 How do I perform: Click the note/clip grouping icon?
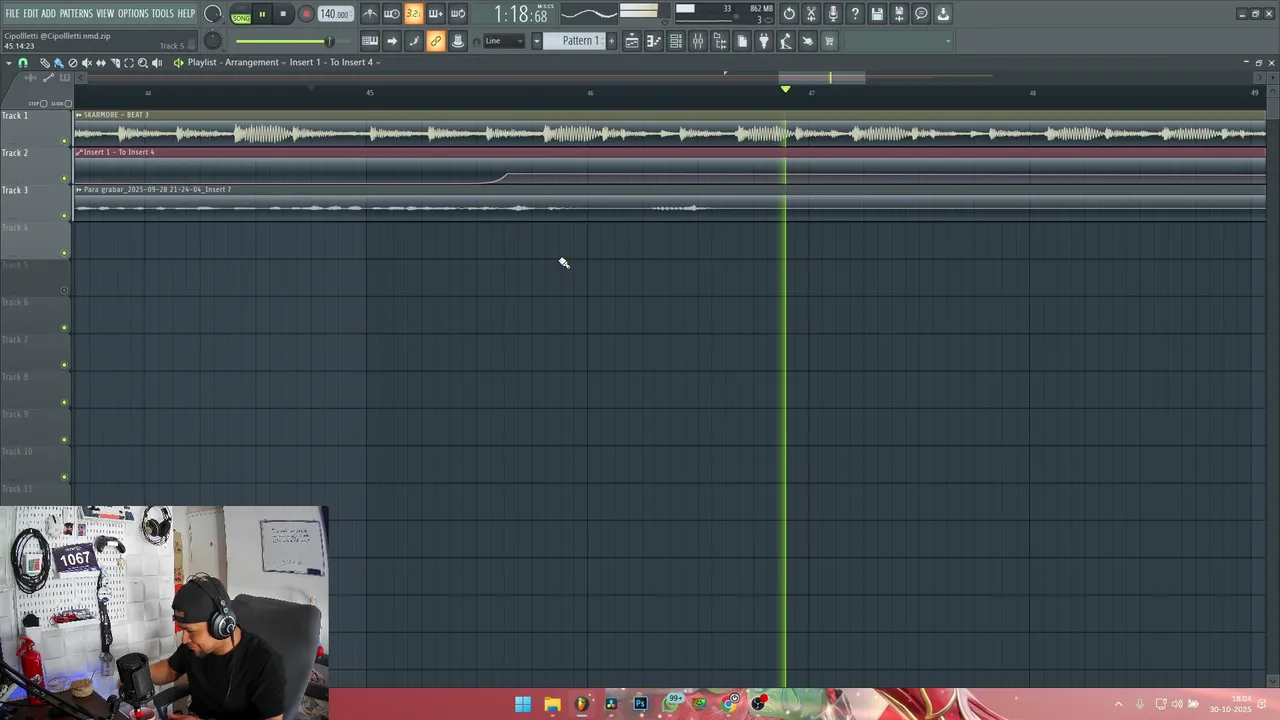[413, 41]
